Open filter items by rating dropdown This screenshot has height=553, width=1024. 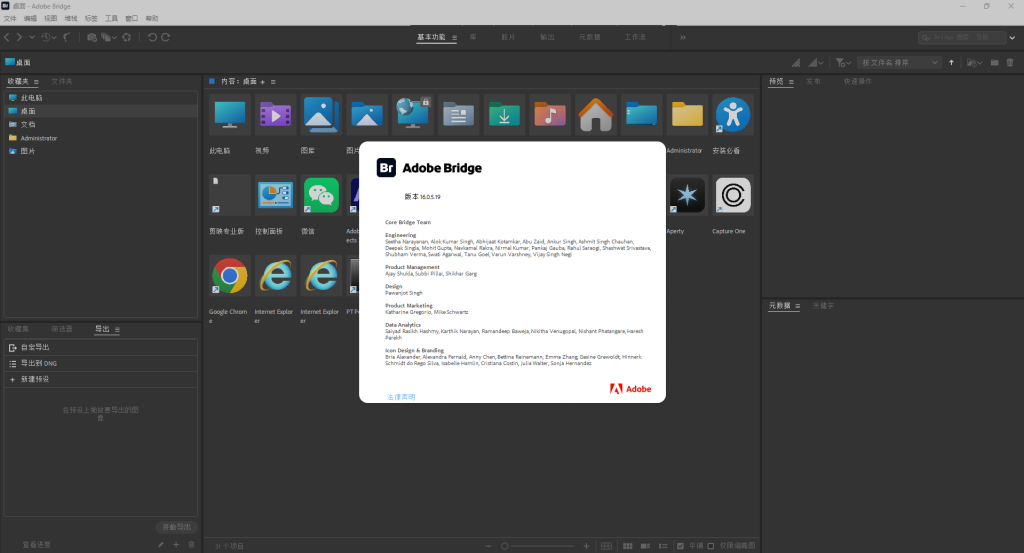pyautogui.click(x=843, y=63)
